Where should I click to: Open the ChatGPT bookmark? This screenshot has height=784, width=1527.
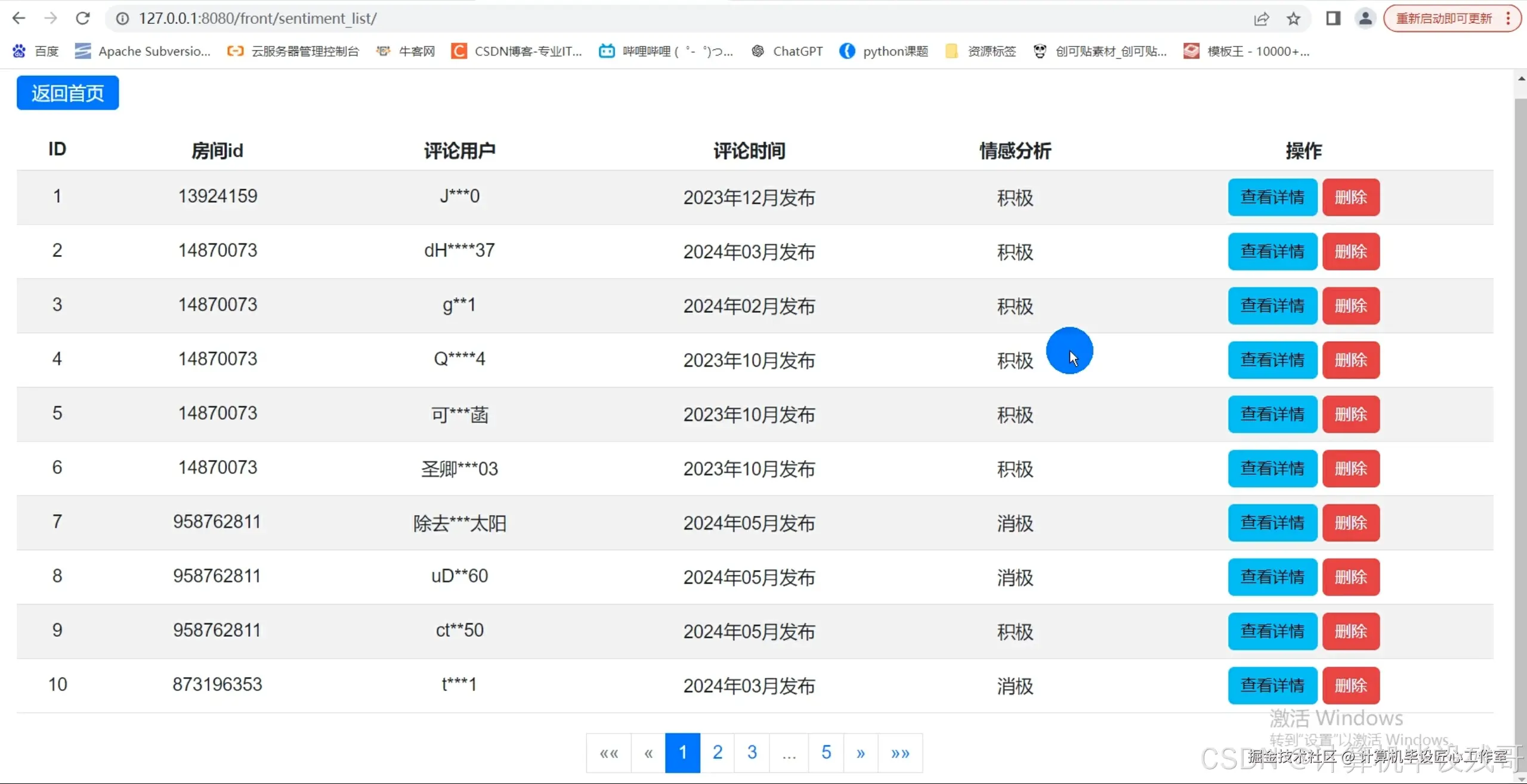[786, 51]
